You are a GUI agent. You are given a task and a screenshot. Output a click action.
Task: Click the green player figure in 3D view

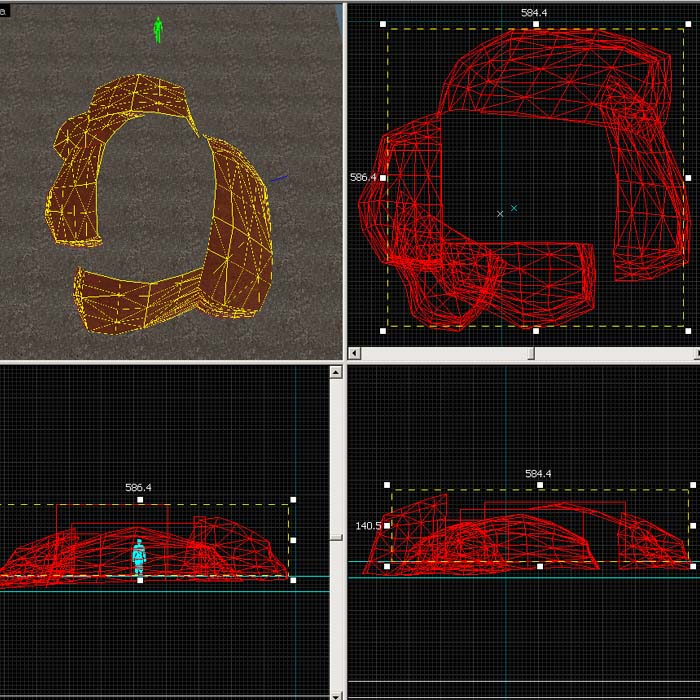tap(157, 30)
